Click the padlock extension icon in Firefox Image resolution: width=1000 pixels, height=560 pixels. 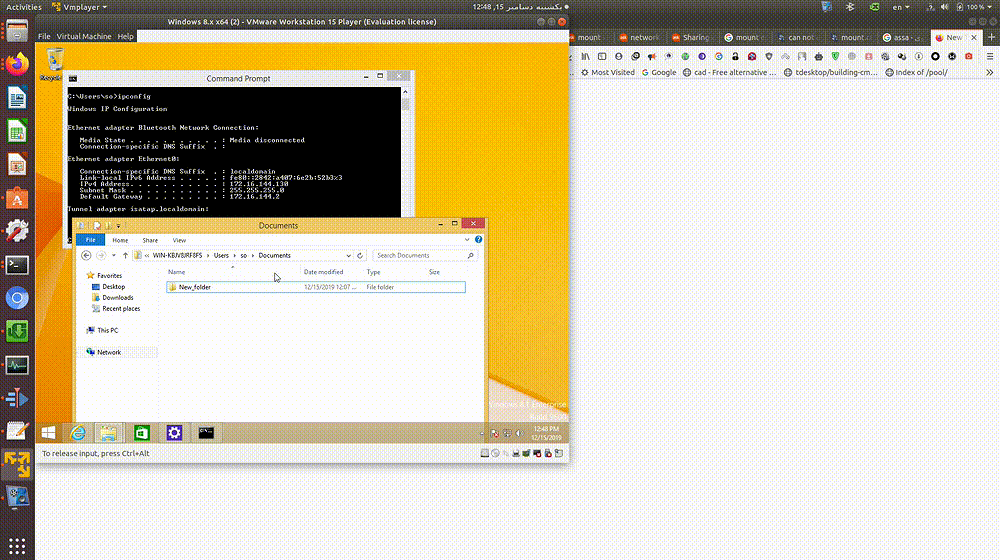735,56
